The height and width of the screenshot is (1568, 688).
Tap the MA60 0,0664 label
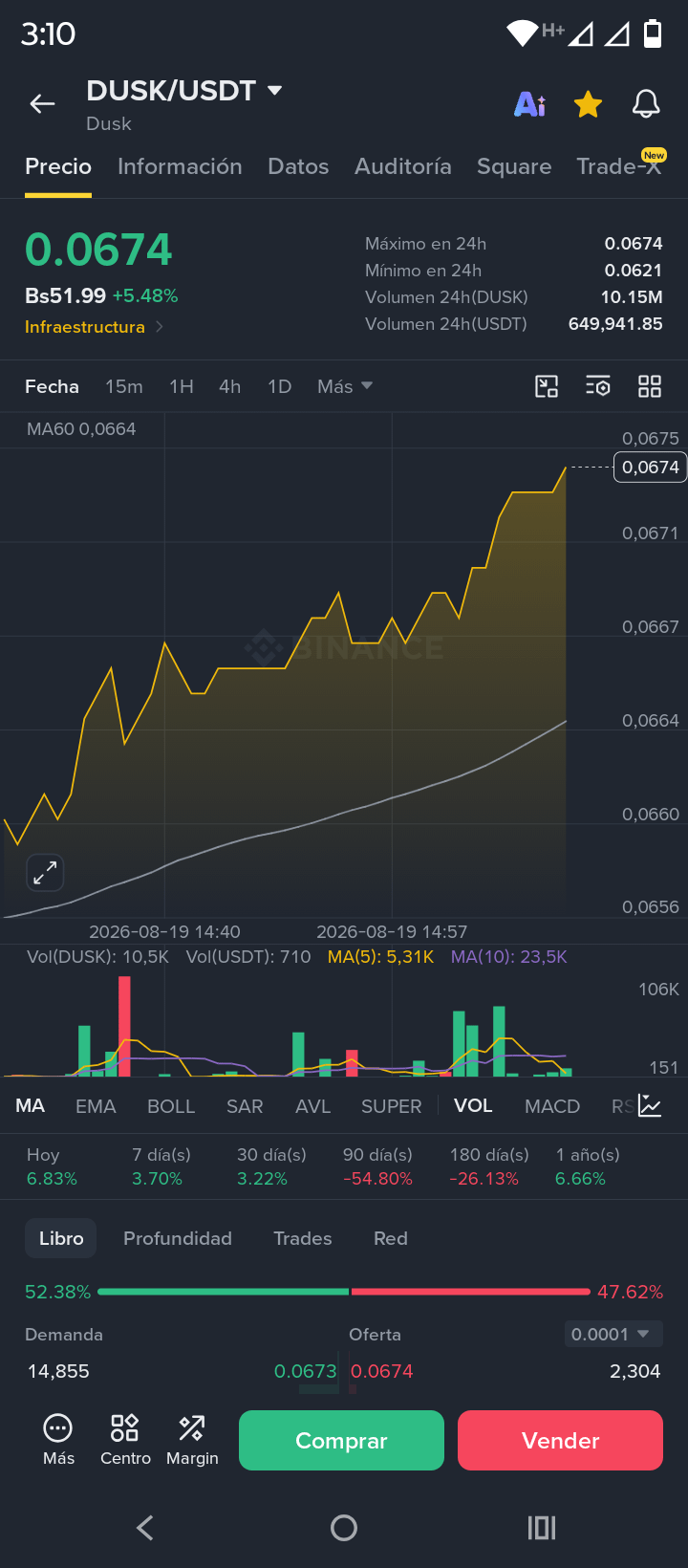coord(81,429)
